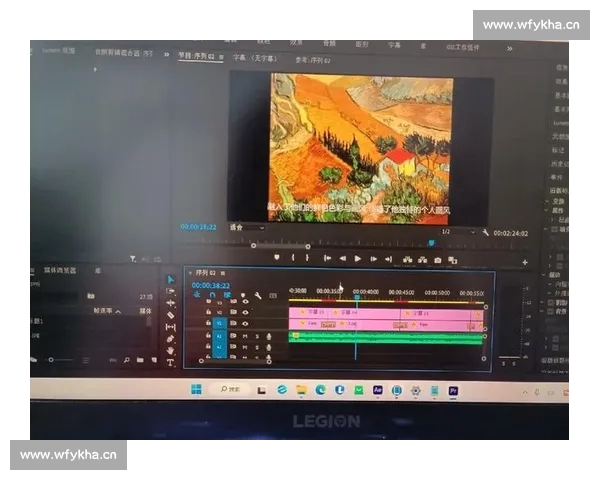This screenshot has height=480, width=600.
Task: Toggle V2 track output eye
Action: [245, 312]
